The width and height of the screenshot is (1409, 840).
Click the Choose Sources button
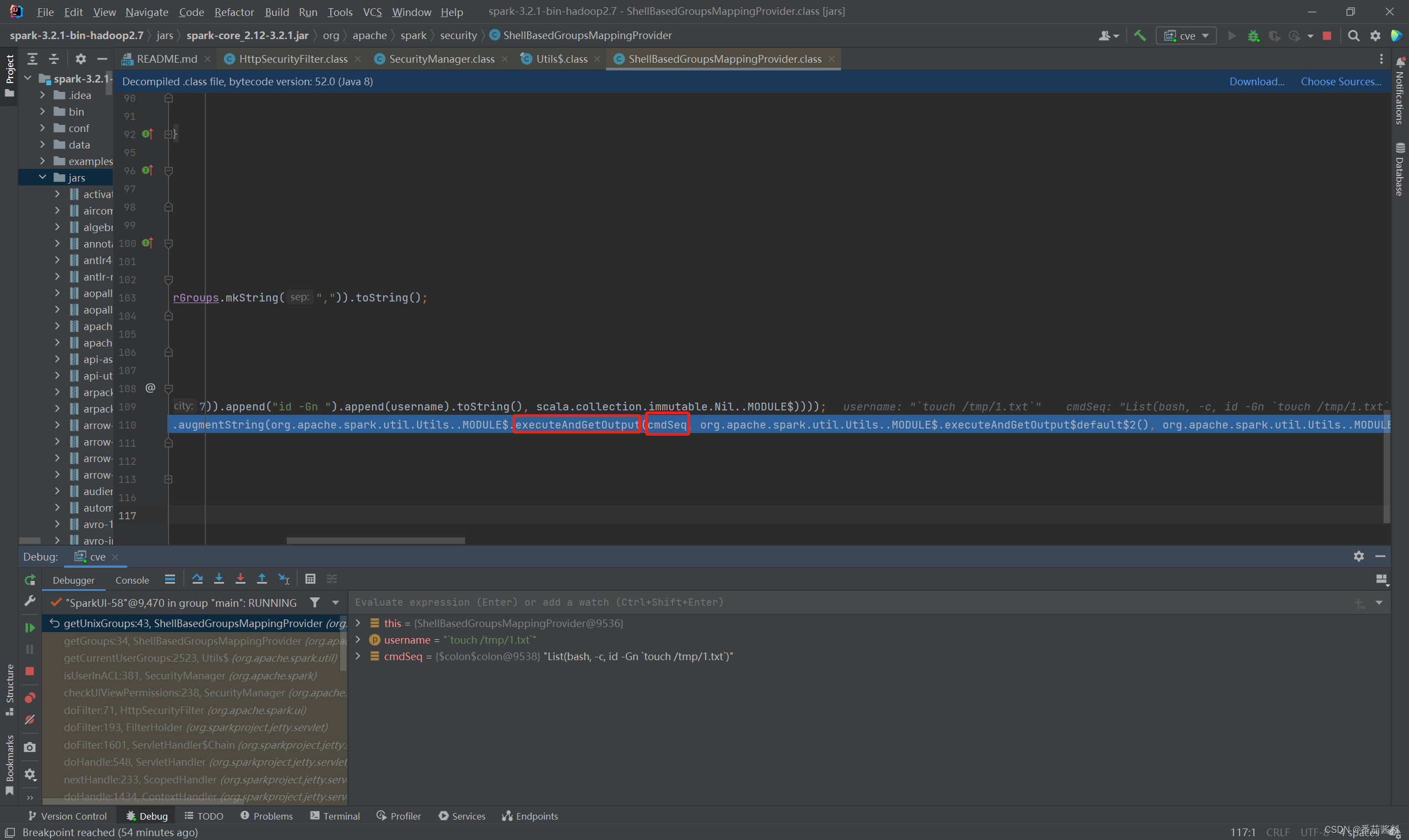click(x=1341, y=81)
